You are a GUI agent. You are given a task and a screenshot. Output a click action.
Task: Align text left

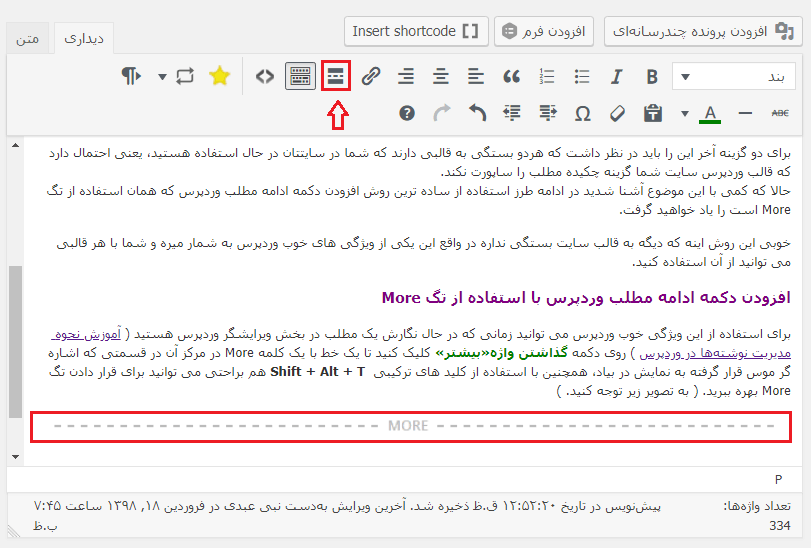pos(476,77)
